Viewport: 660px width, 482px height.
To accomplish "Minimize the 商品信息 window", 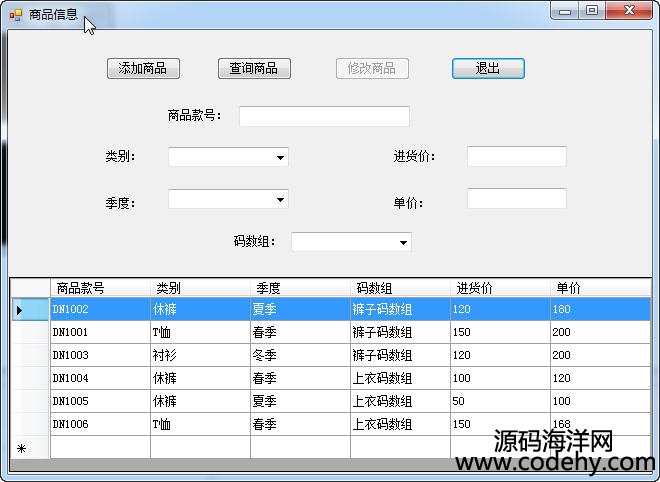I will click(566, 11).
